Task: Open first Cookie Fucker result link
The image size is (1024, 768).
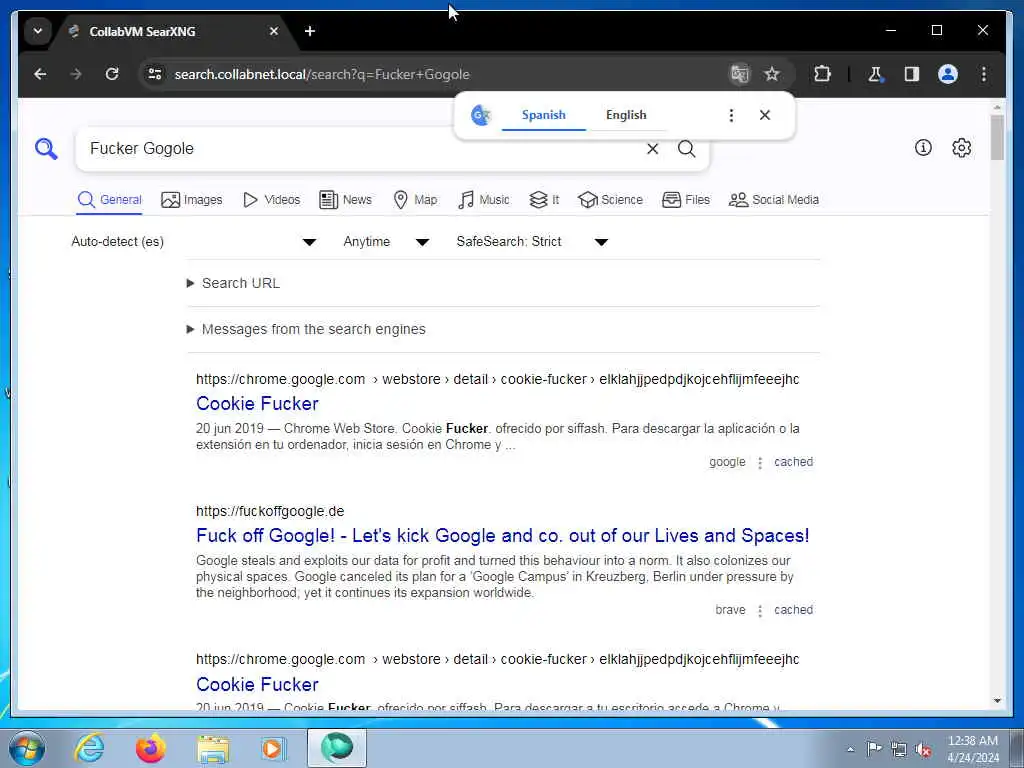Action: pyautogui.click(x=257, y=404)
